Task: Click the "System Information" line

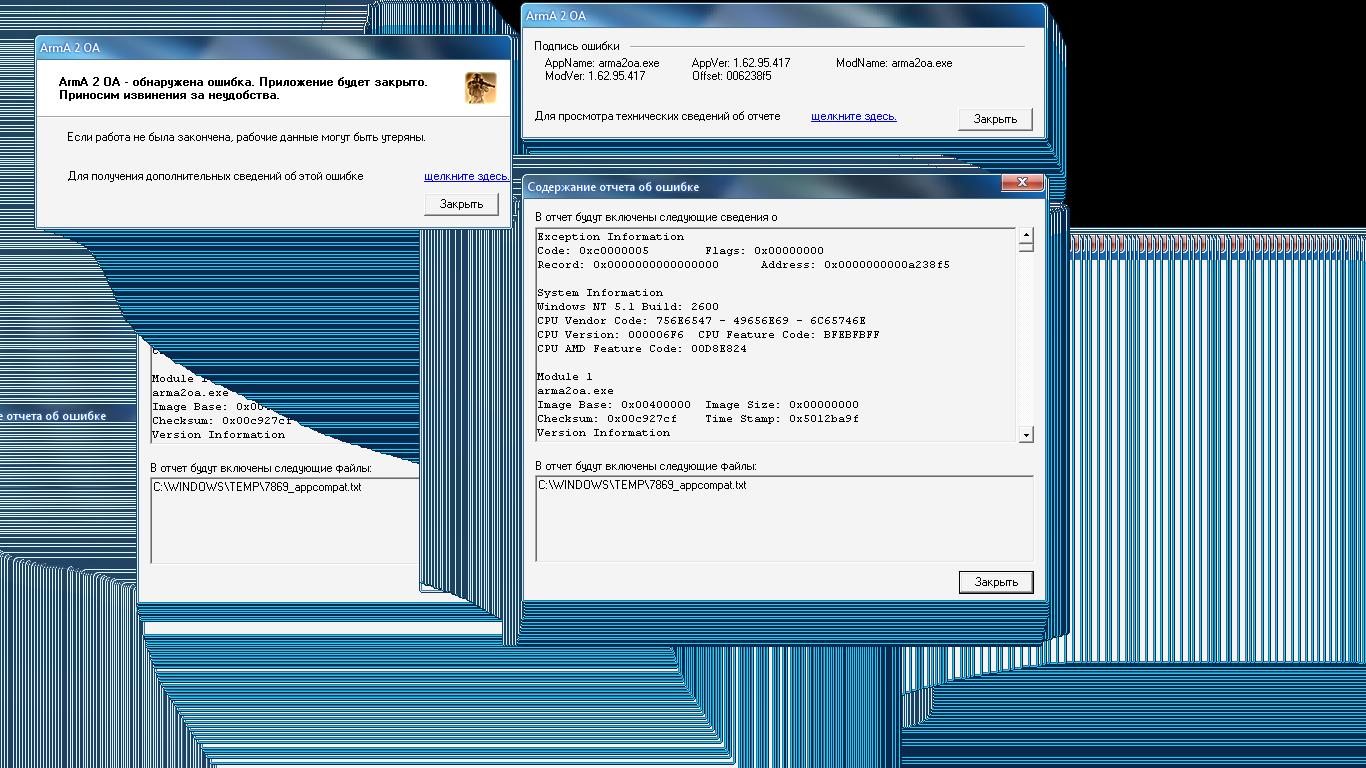Action: point(600,293)
